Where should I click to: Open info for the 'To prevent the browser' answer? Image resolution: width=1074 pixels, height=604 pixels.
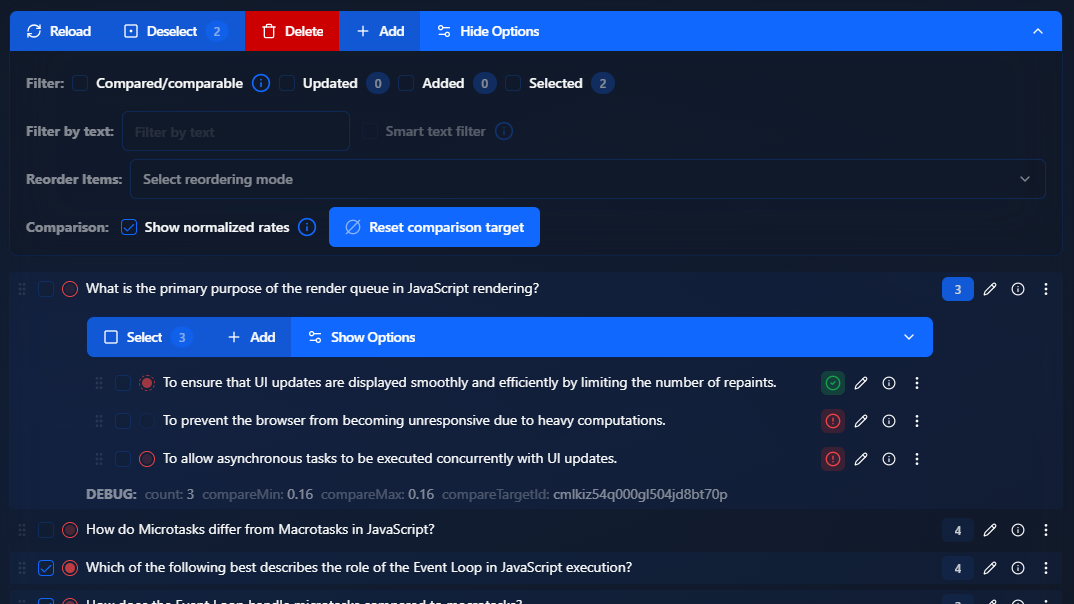(889, 421)
